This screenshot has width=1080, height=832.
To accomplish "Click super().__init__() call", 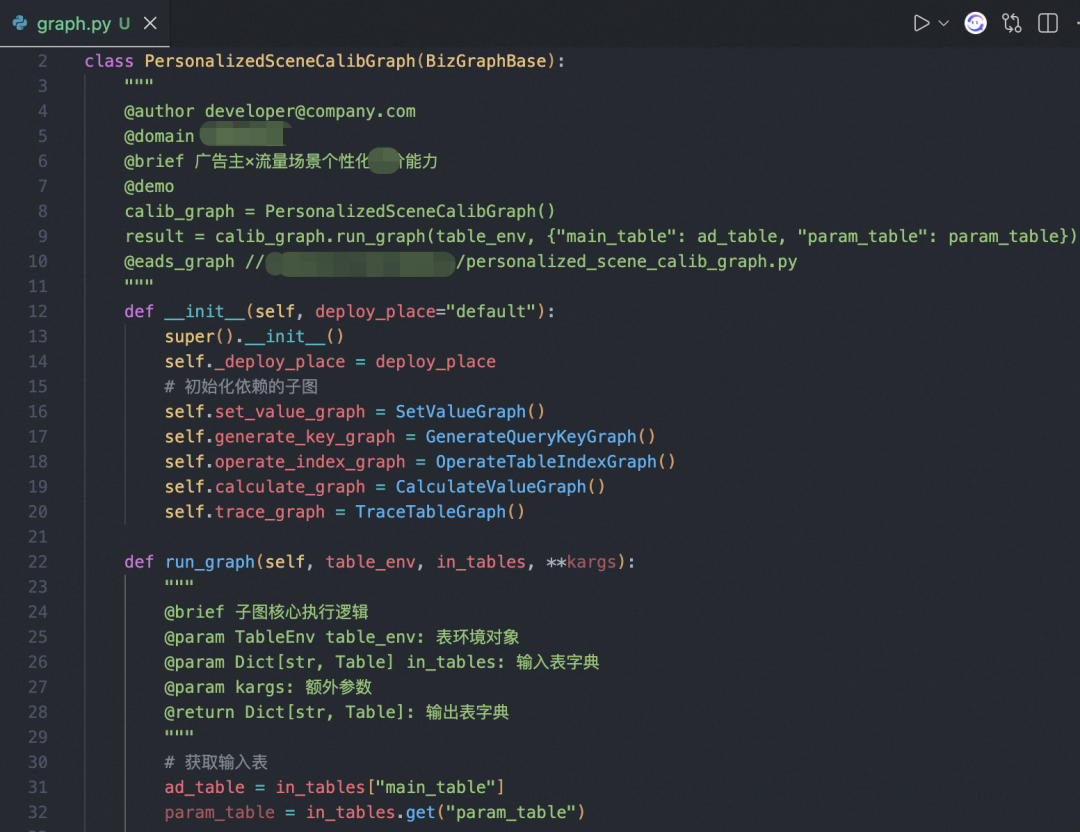I will click(x=254, y=337).
